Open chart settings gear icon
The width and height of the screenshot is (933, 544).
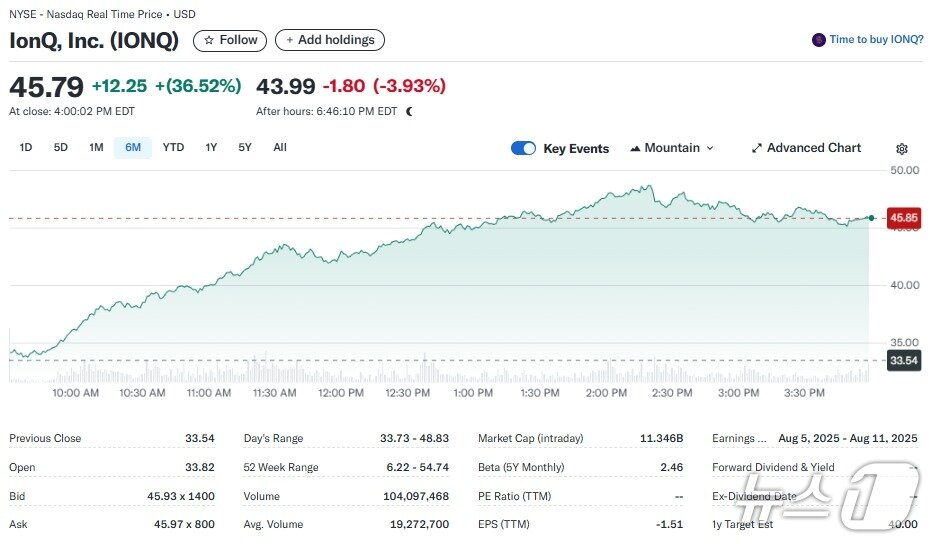[901, 149]
